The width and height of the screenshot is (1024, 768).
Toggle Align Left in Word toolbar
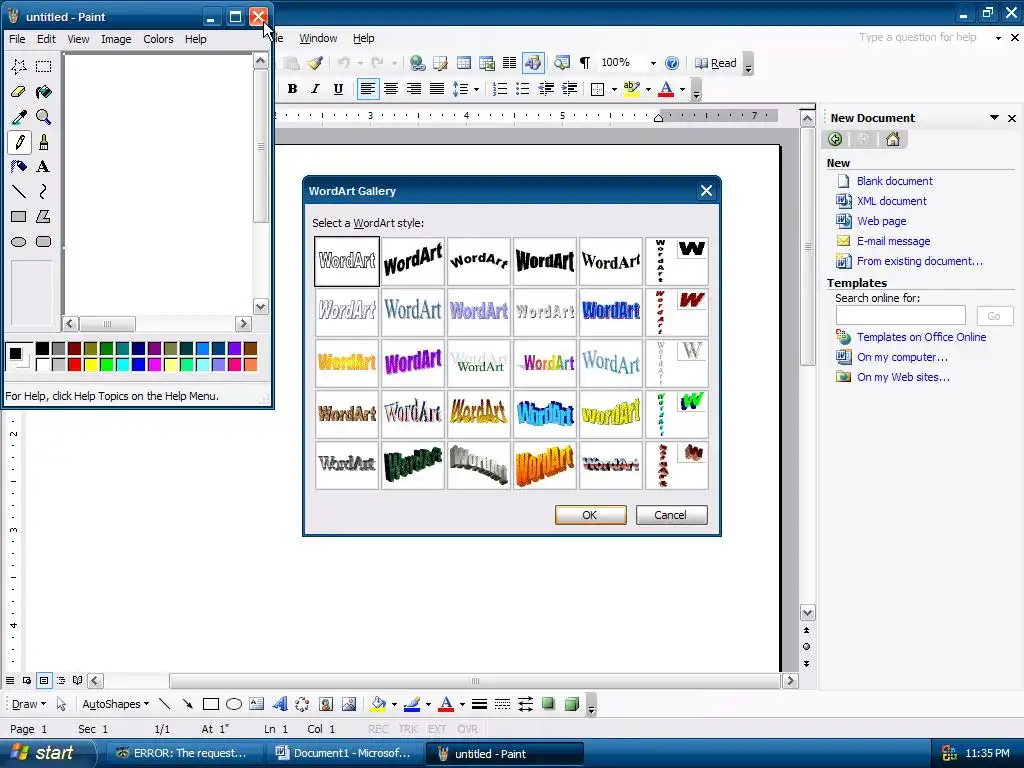coord(368,89)
